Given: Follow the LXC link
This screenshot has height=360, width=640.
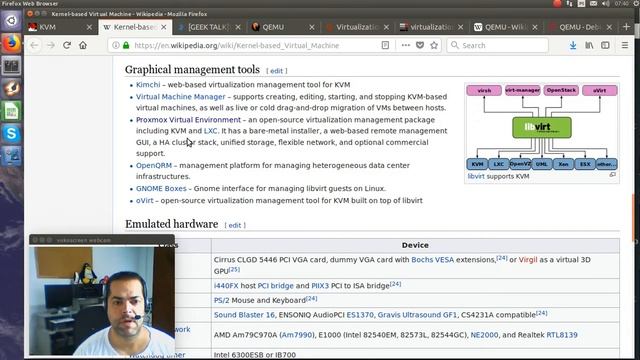Looking at the screenshot, I should [x=210, y=131].
